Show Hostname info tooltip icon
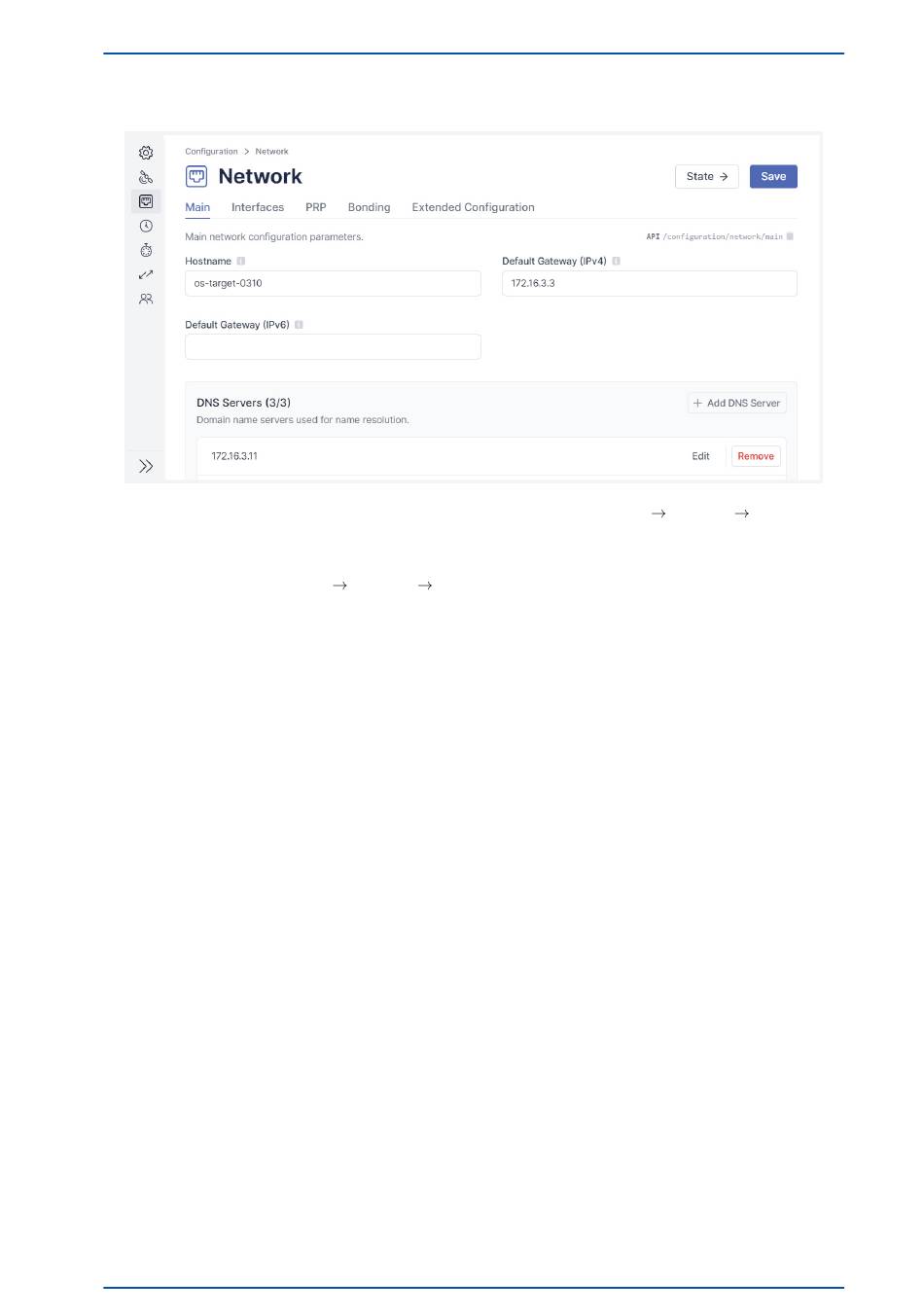 pos(241,261)
